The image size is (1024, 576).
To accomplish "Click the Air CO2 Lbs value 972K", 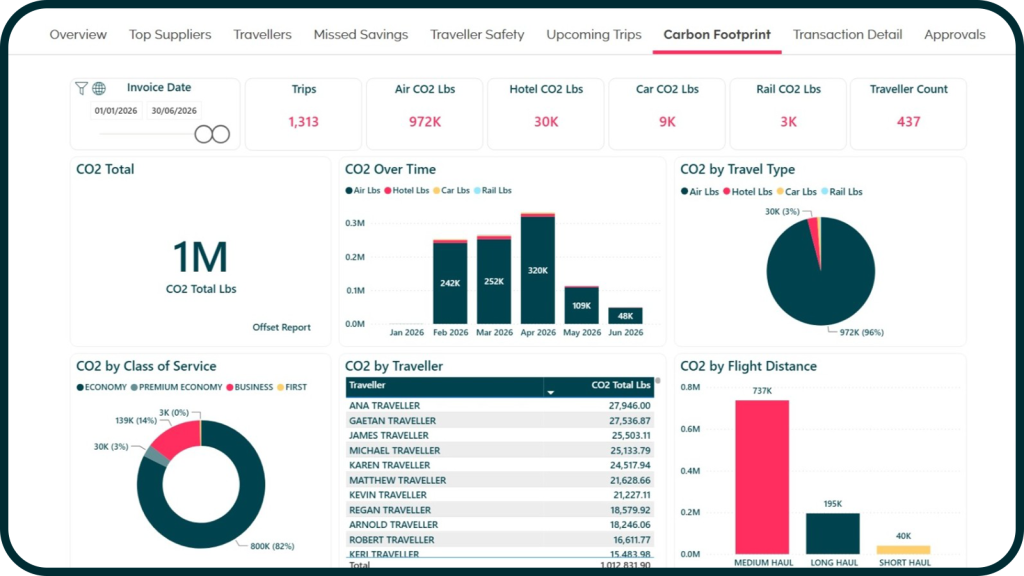I will tap(424, 121).
